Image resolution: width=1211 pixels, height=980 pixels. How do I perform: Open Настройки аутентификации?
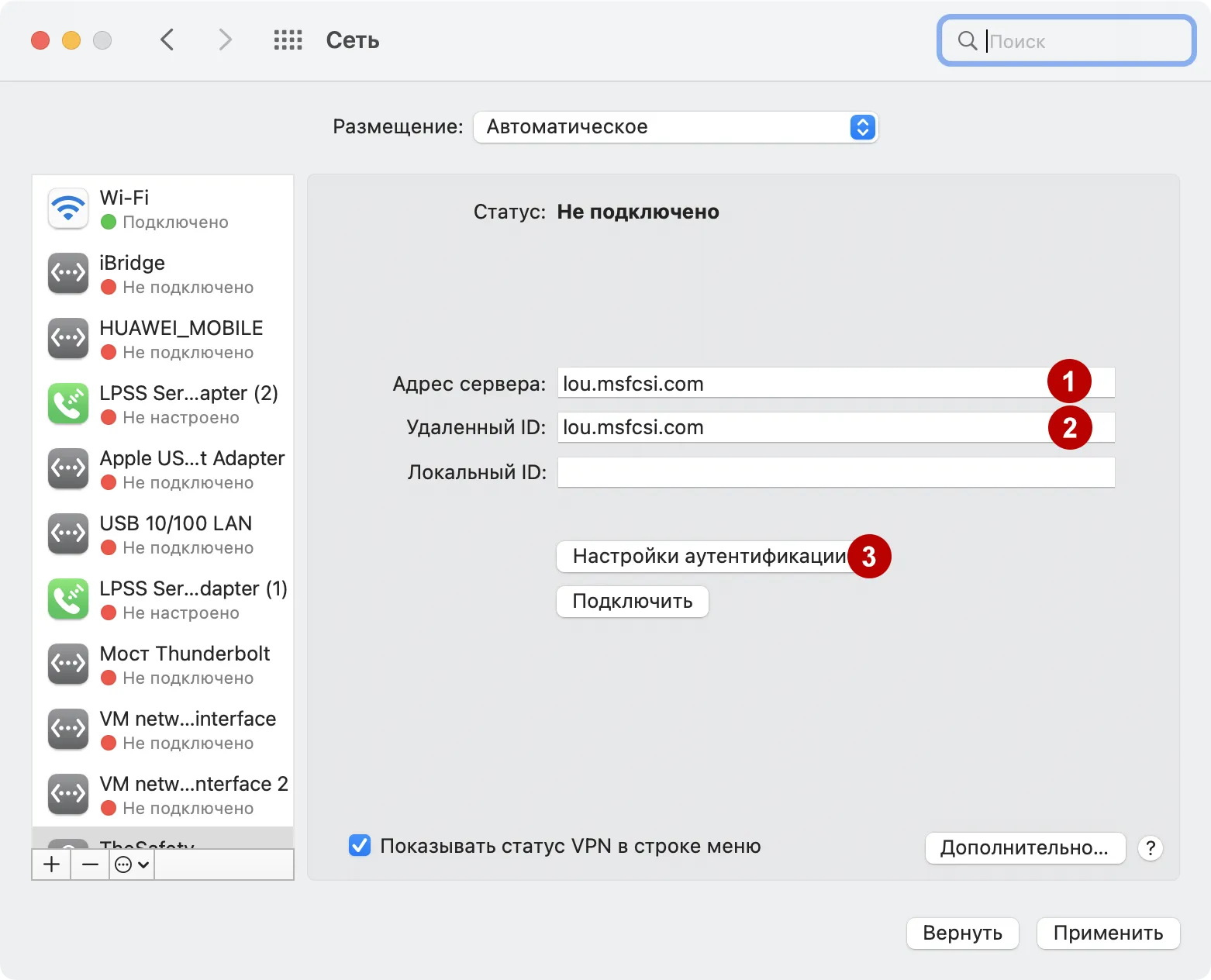pyautogui.click(x=709, y=556)
